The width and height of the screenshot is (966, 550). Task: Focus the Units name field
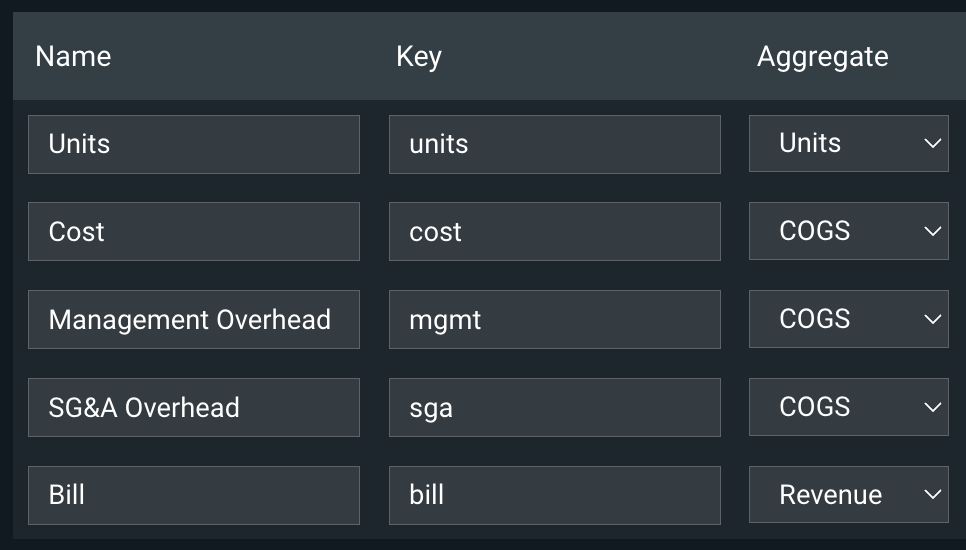coord(193,144)
